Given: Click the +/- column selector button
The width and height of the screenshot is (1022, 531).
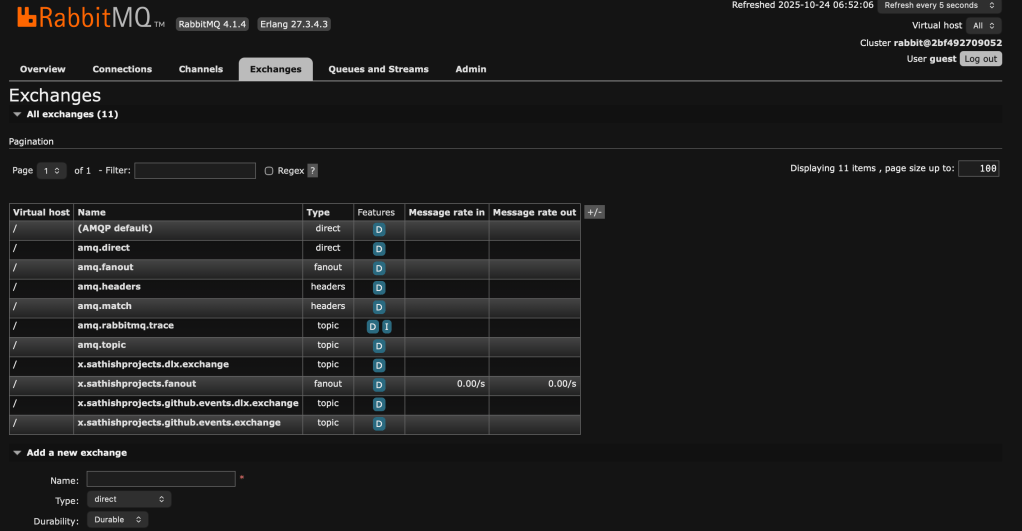Looking at the screenshot, I should [x=594, y=212].
